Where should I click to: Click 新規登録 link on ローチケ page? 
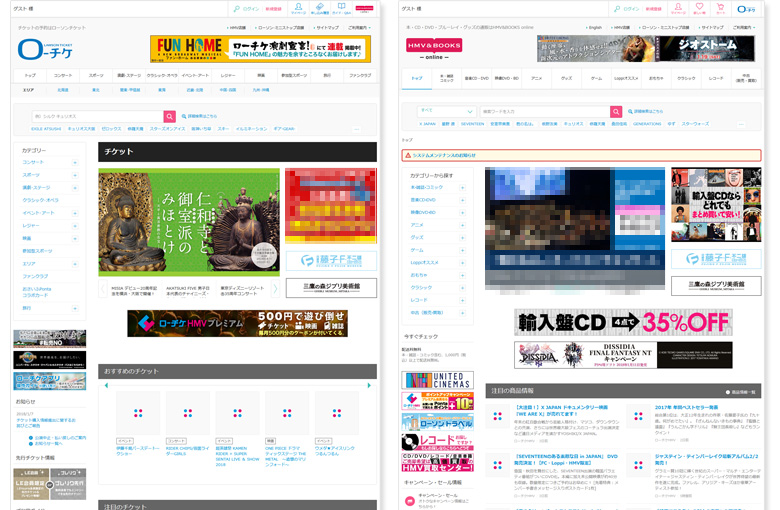pyautogui.click(x=273, y=9)
